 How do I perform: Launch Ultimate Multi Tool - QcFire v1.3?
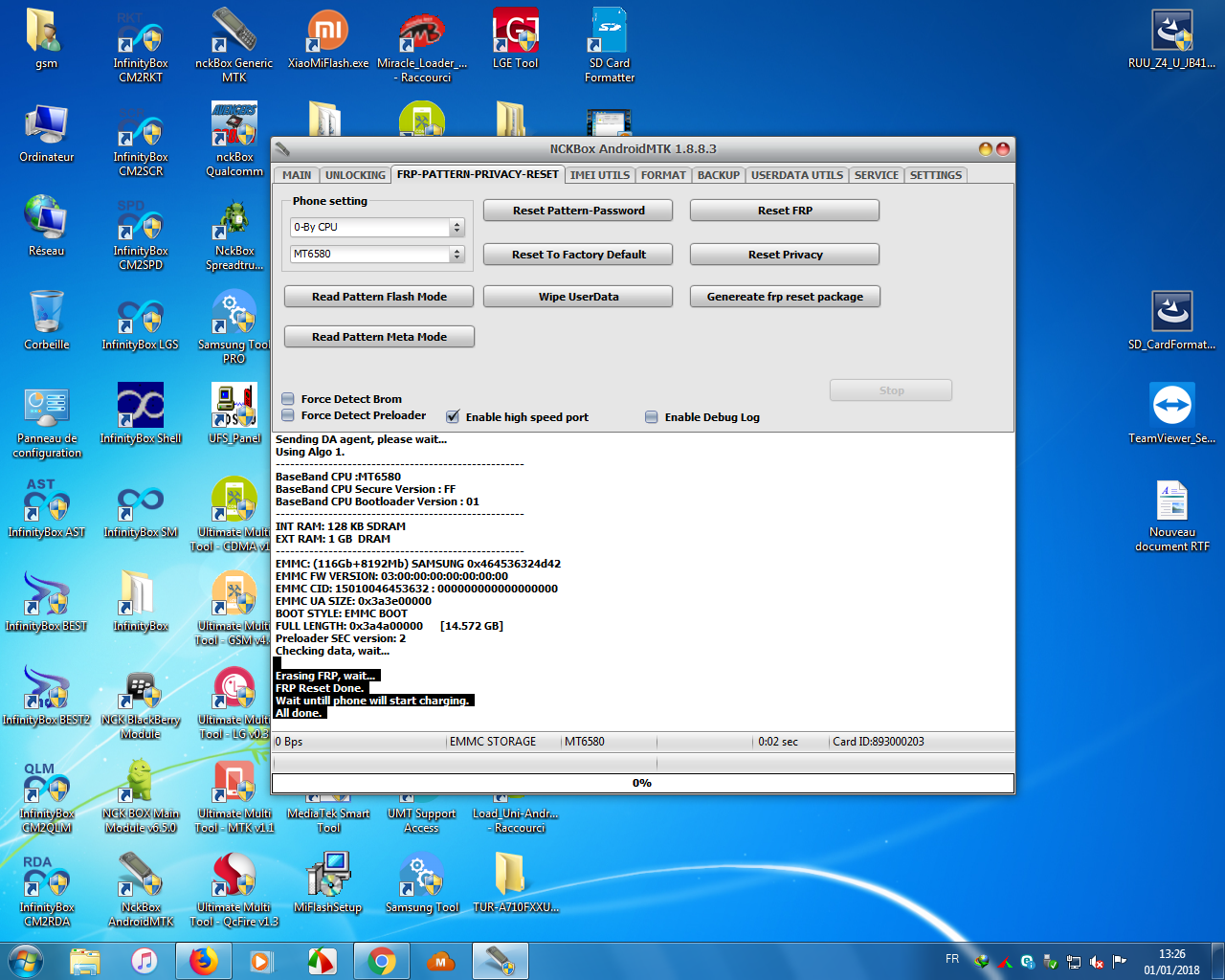234,890
